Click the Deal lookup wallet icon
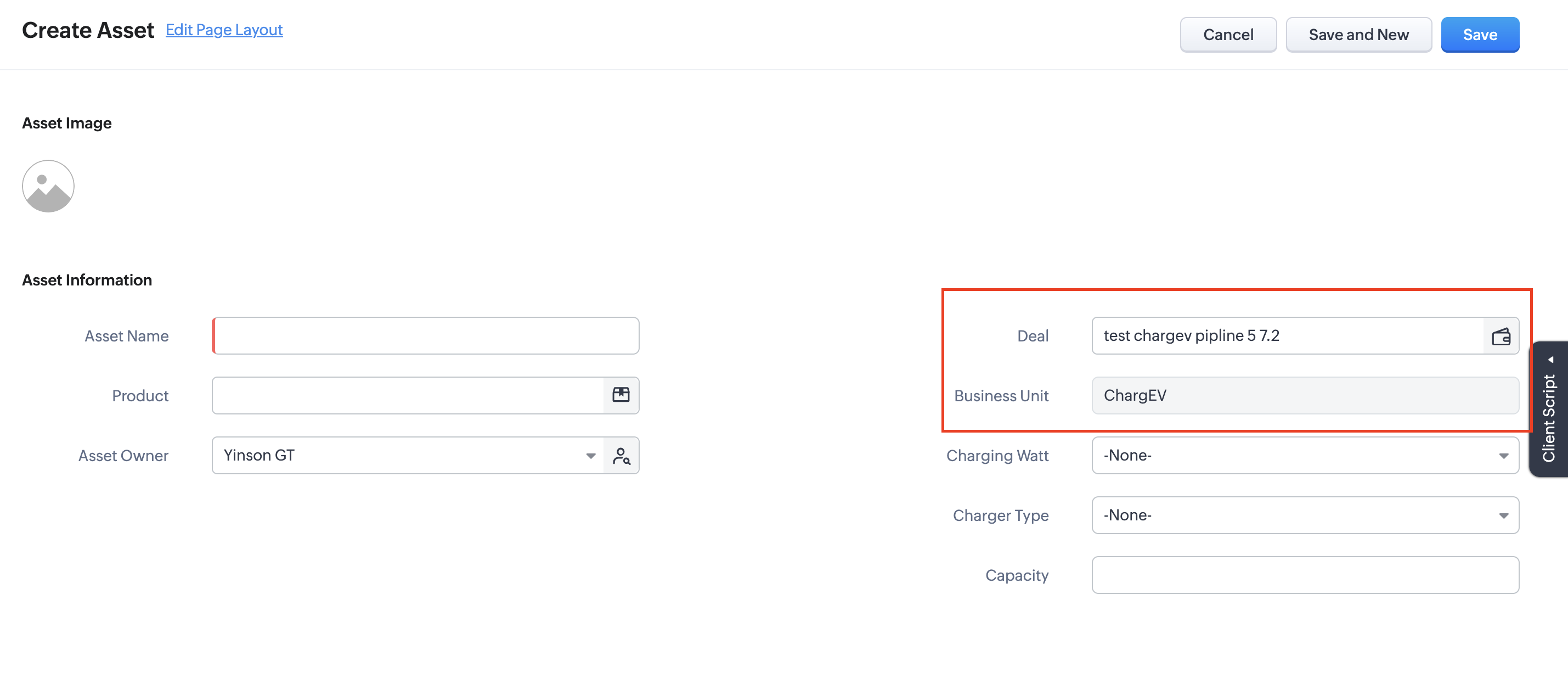The width and height of the screenshot is (1568, 673). point(1501,335)
